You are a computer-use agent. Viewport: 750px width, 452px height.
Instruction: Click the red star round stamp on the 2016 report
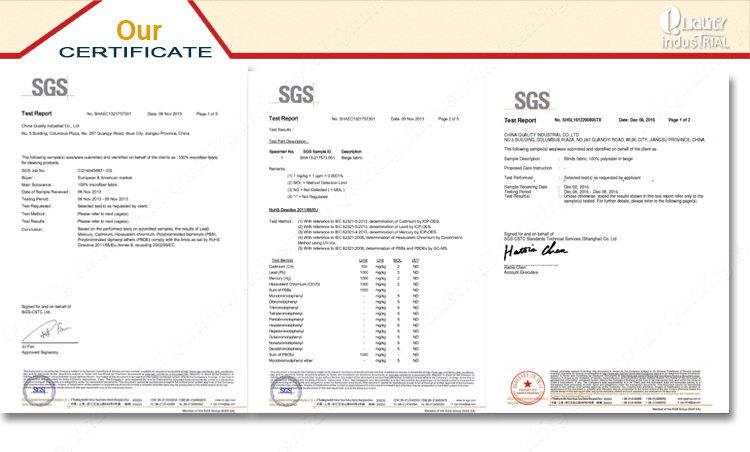pos(527,387)
